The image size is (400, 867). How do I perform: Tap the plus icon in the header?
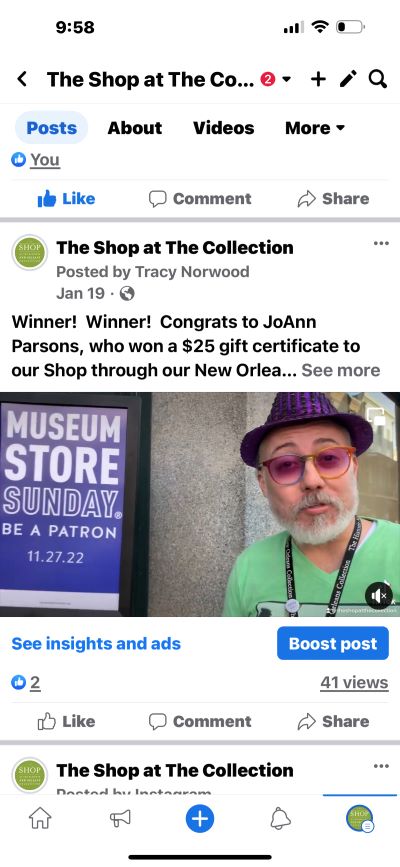pyautogui.click(x=318, y=80)
